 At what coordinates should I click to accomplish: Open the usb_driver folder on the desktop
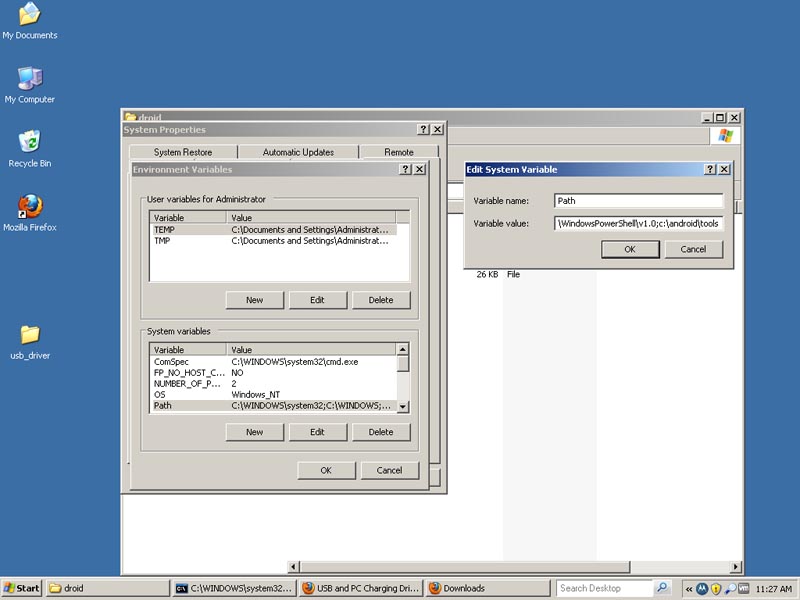[30, 335]
